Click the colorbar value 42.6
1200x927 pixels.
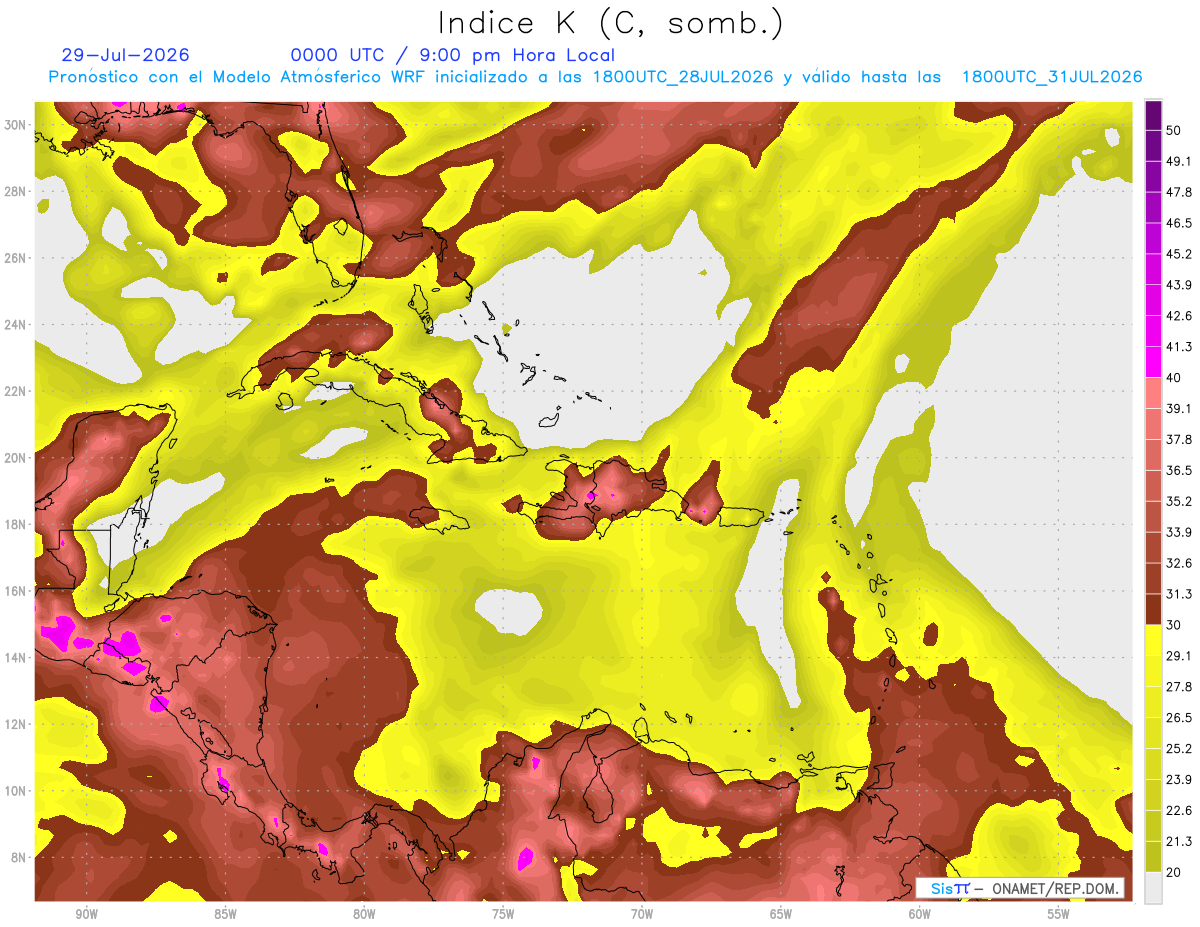1179,316
